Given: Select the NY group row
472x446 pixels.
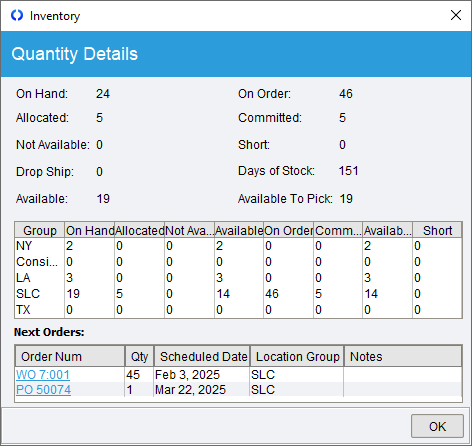Looking at the screenshot, I should click(x=238, y=246).
